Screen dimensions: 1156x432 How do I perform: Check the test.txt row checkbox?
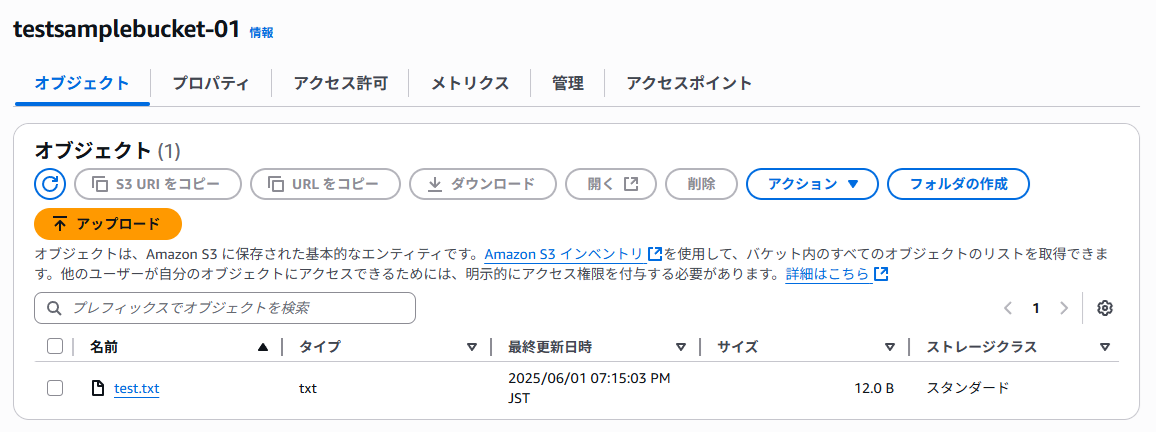tap(55, 388)
